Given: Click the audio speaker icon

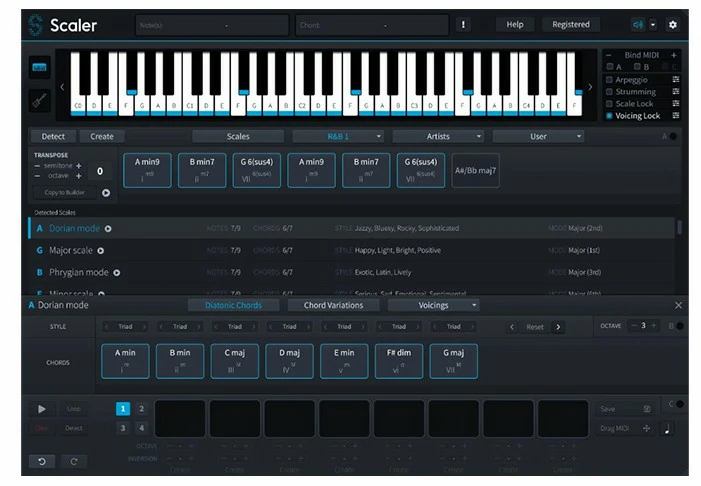Looking at the screenshot, I should click(x=637, y=24).
